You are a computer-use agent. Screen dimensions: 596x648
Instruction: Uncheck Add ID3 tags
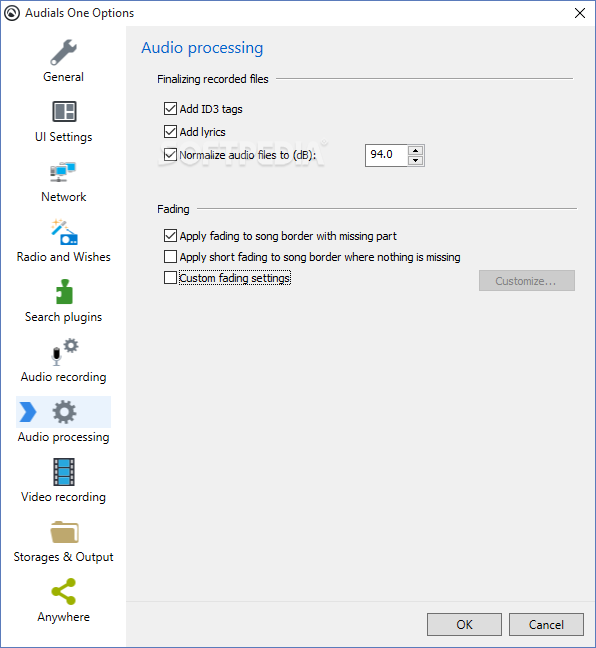tap(170, 109)
